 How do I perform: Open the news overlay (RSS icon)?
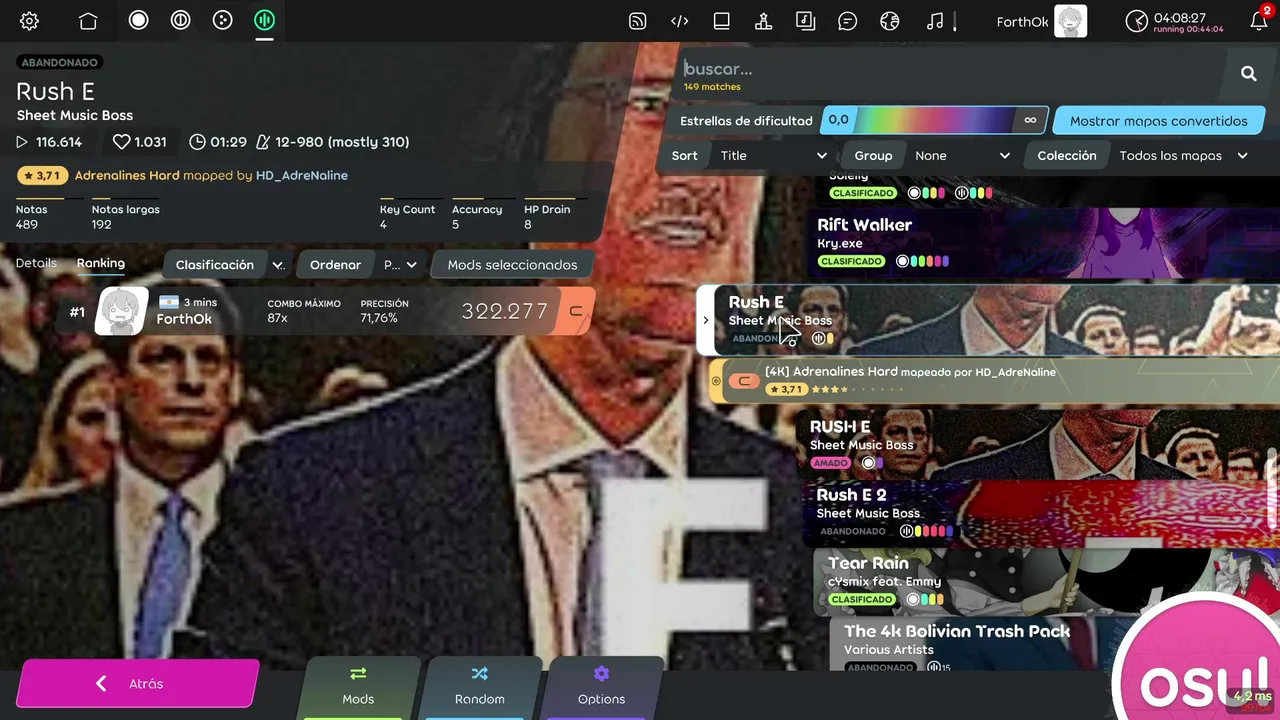[637, 21]
